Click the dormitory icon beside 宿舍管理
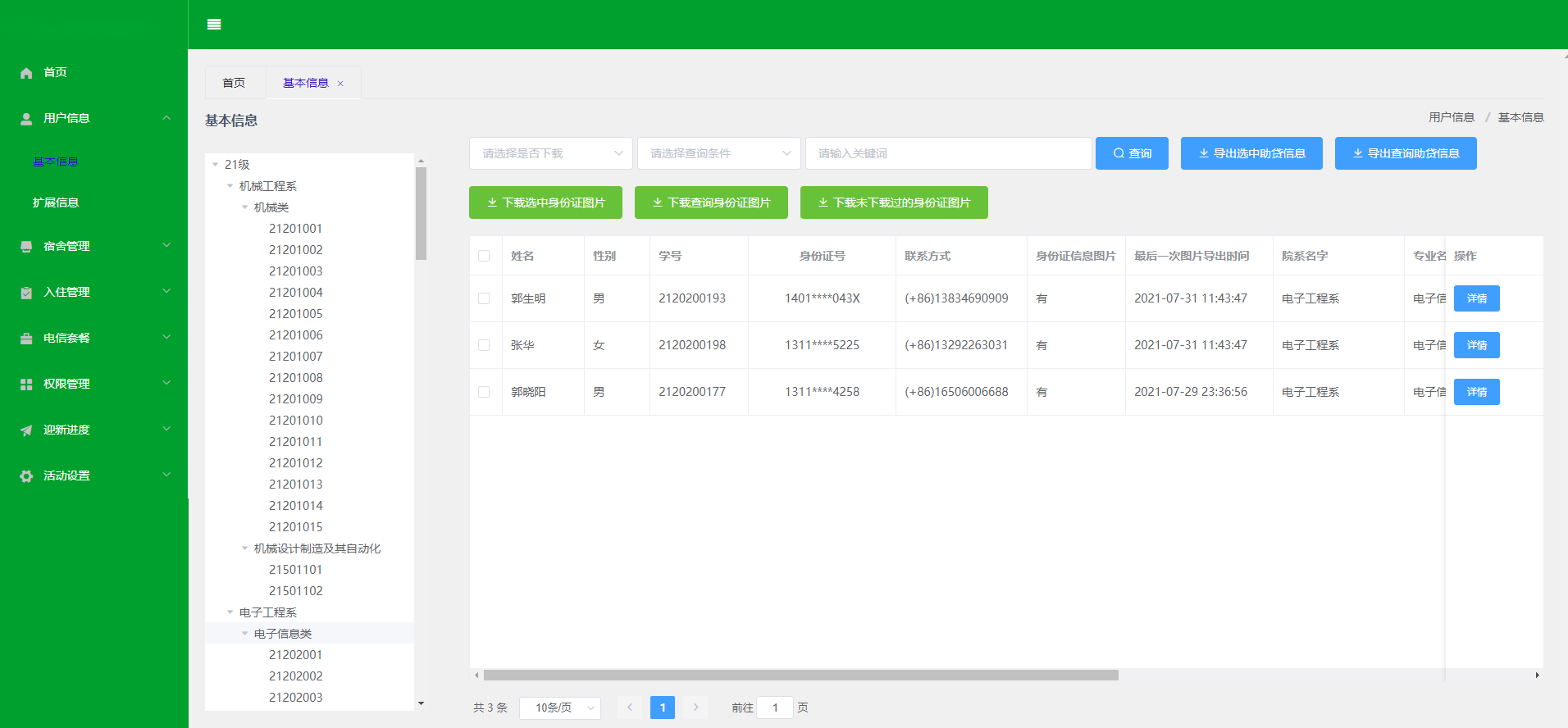Viewport: 1568px width, 728px height. click(26, 247)
